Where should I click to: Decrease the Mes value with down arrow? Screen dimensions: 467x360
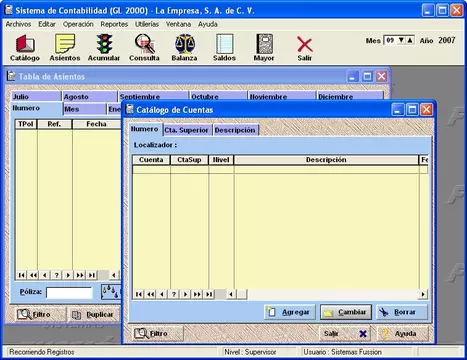pos(402,40)
